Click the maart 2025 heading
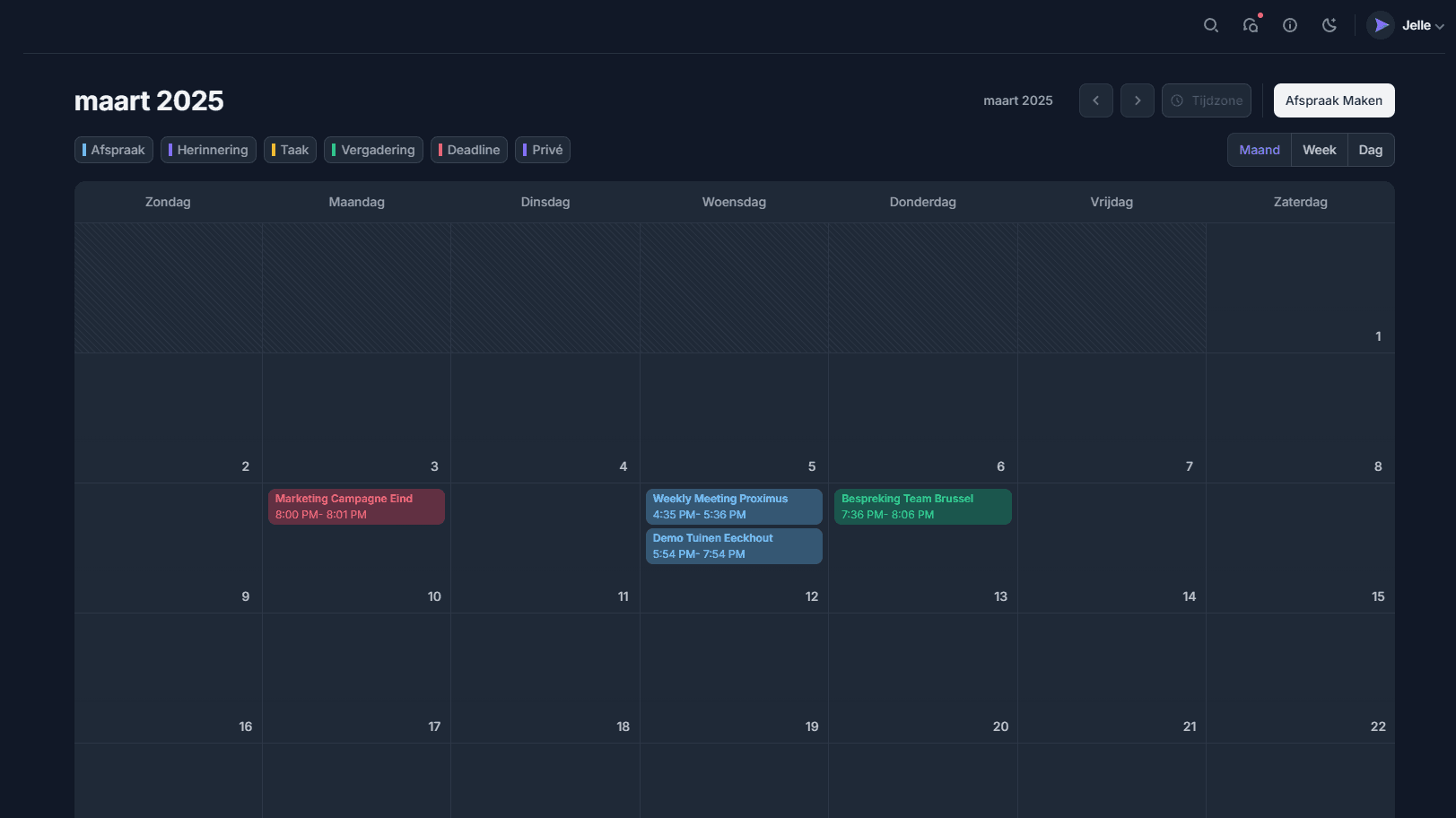The height and width of the screenshot is (818, 1456). point(149,100)
